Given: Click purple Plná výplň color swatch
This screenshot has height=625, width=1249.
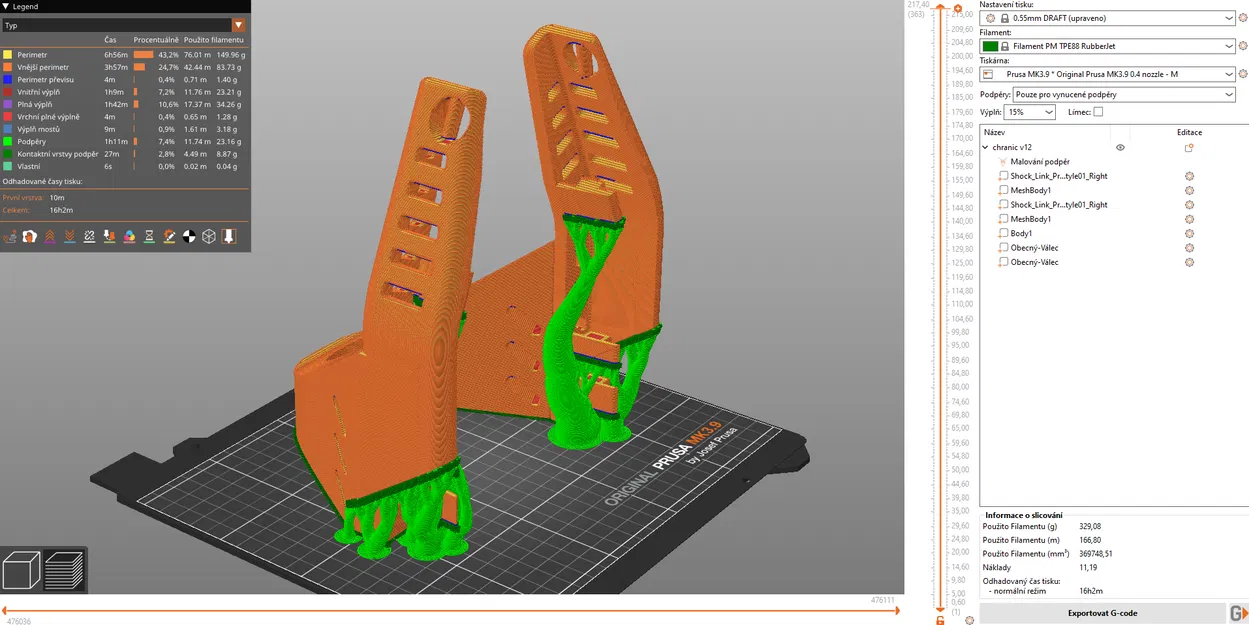Looking at the screenshot, I should (8, 104).
